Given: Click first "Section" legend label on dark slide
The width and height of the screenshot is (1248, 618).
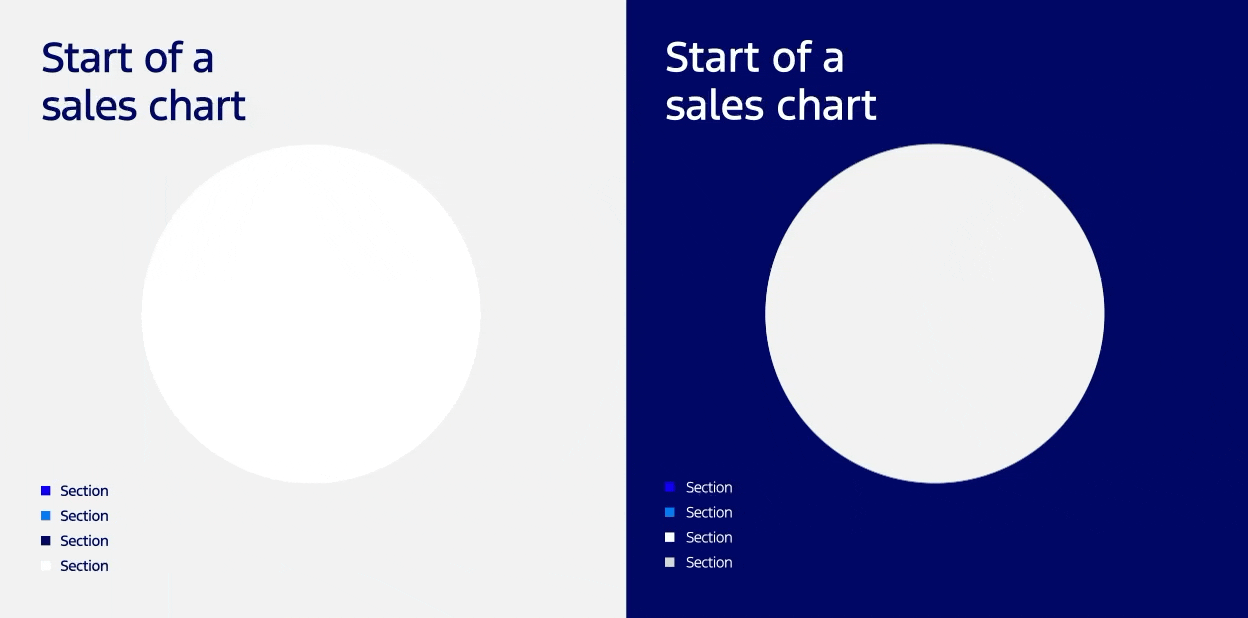Looking at the screenshot, I should point(709,488).
